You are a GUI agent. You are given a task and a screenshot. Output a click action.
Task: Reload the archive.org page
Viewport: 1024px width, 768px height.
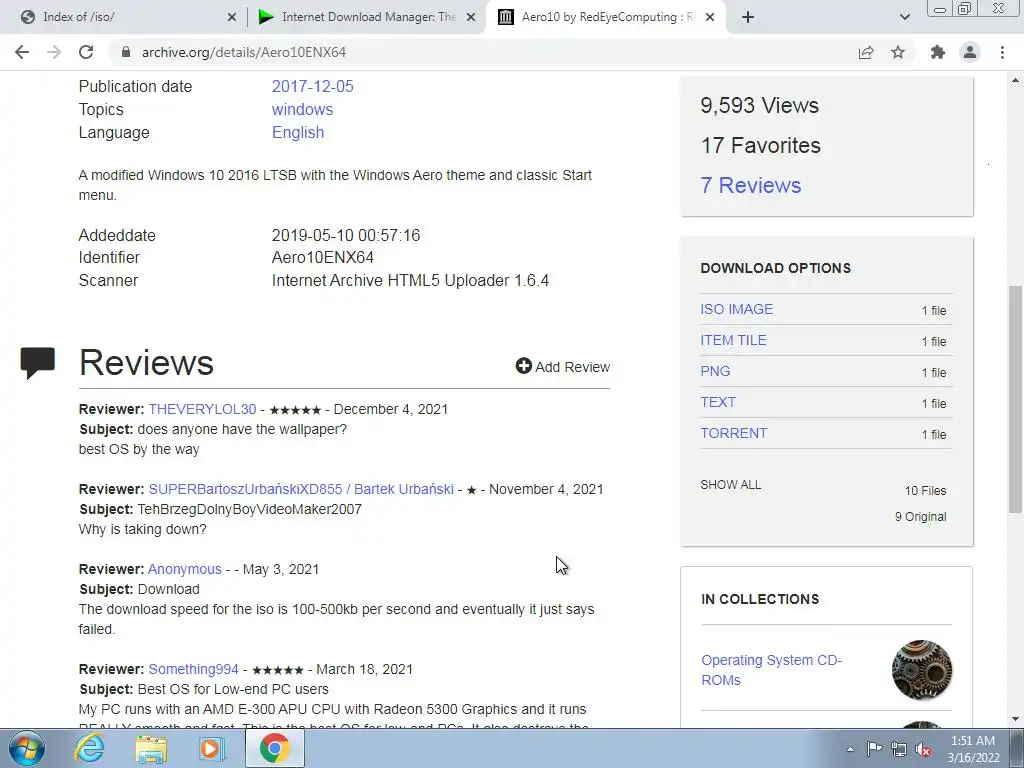pyautogui.click(x=86, y=52)
